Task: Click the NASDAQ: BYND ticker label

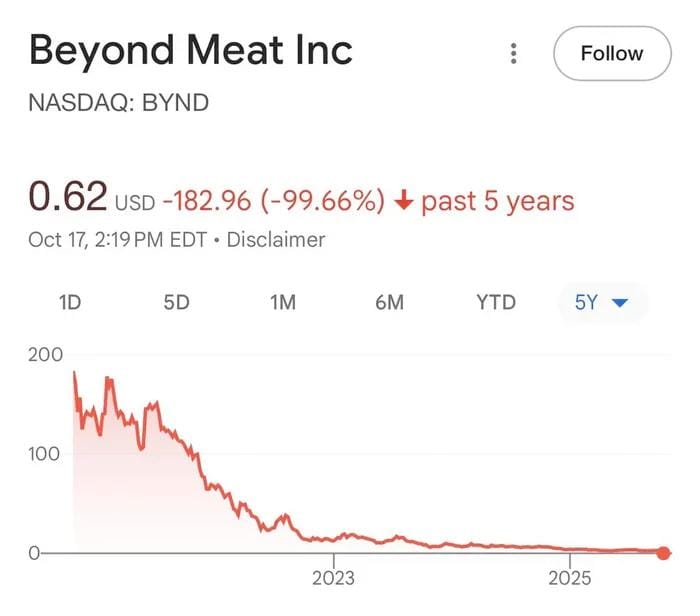Action: point(119,103)
